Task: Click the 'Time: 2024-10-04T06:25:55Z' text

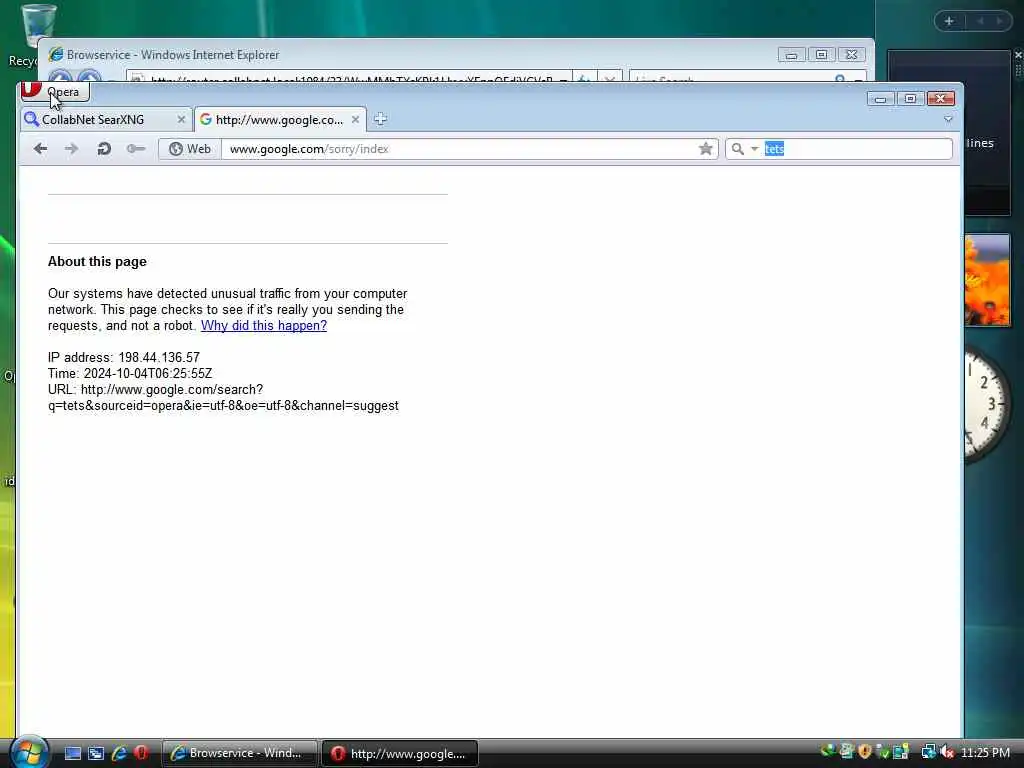Action: 130,374
